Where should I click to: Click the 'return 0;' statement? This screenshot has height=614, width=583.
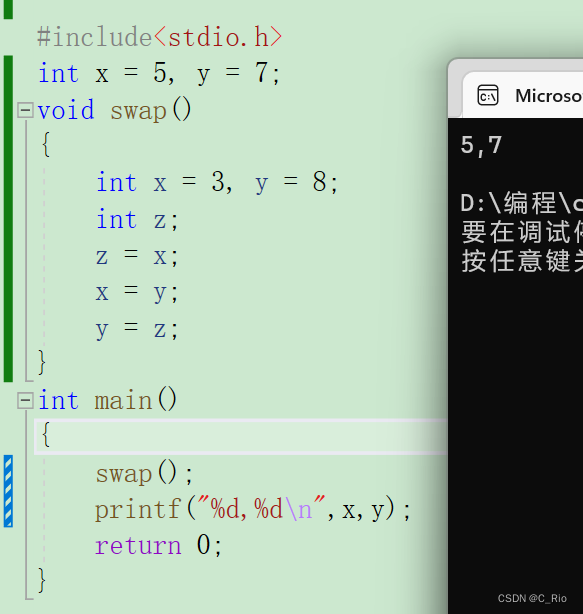tap(159, 545)
